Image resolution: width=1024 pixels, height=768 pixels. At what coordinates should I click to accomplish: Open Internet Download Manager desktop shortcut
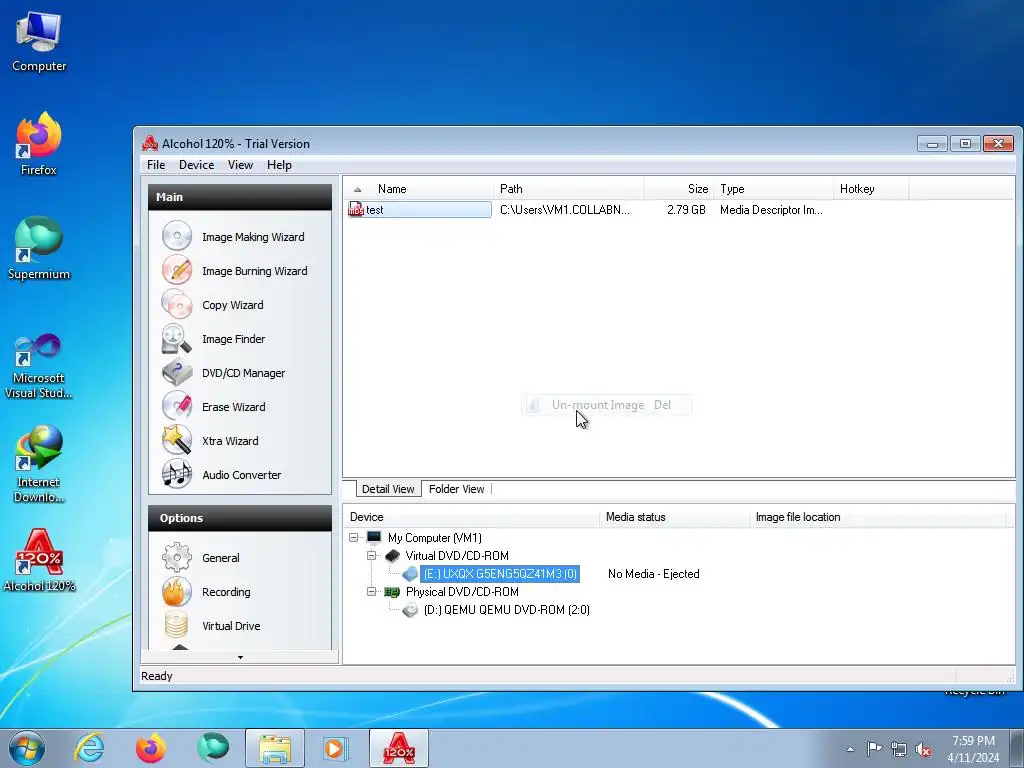coord(39,464)
